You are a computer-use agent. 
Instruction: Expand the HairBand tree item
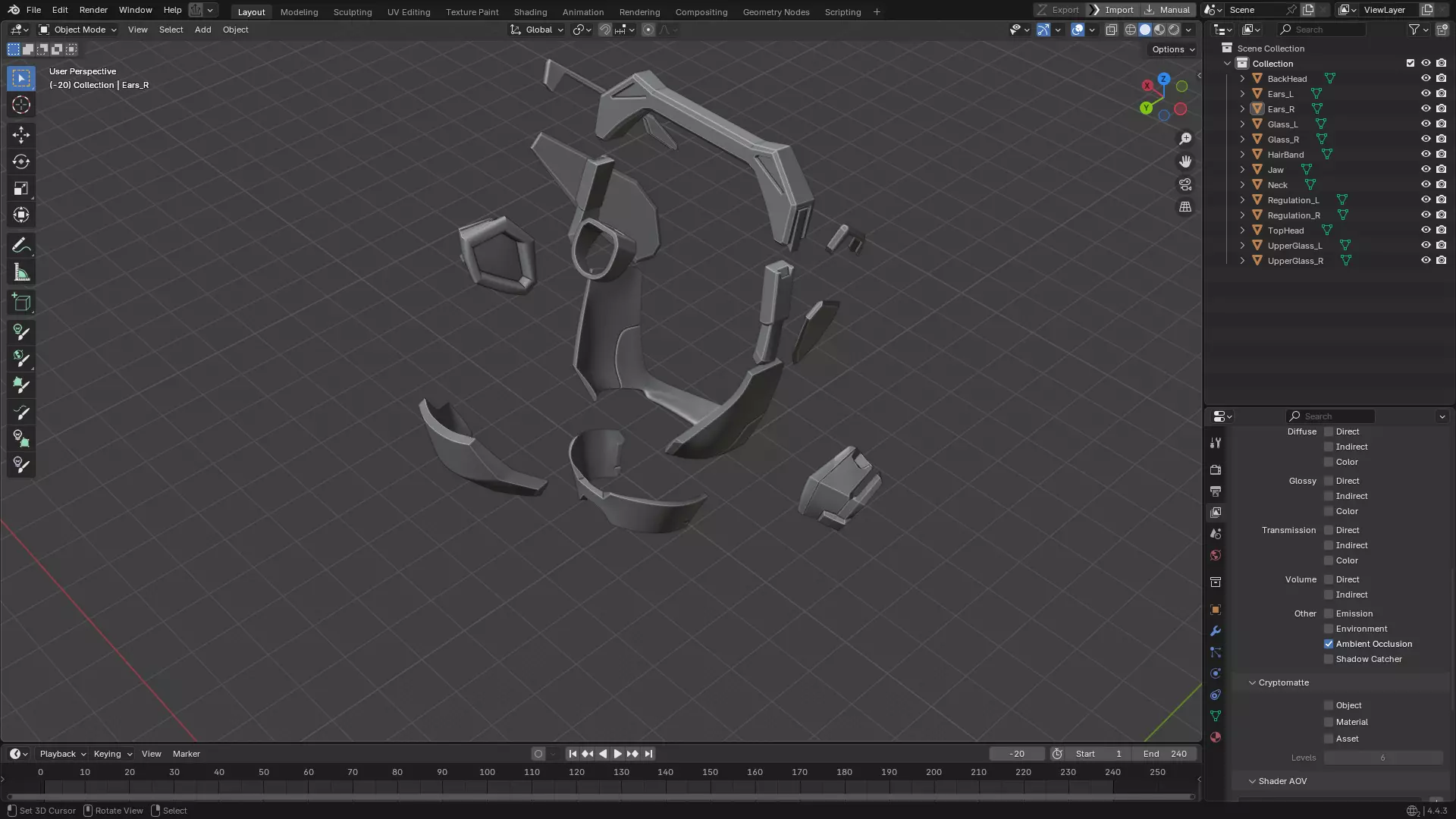1242,154
